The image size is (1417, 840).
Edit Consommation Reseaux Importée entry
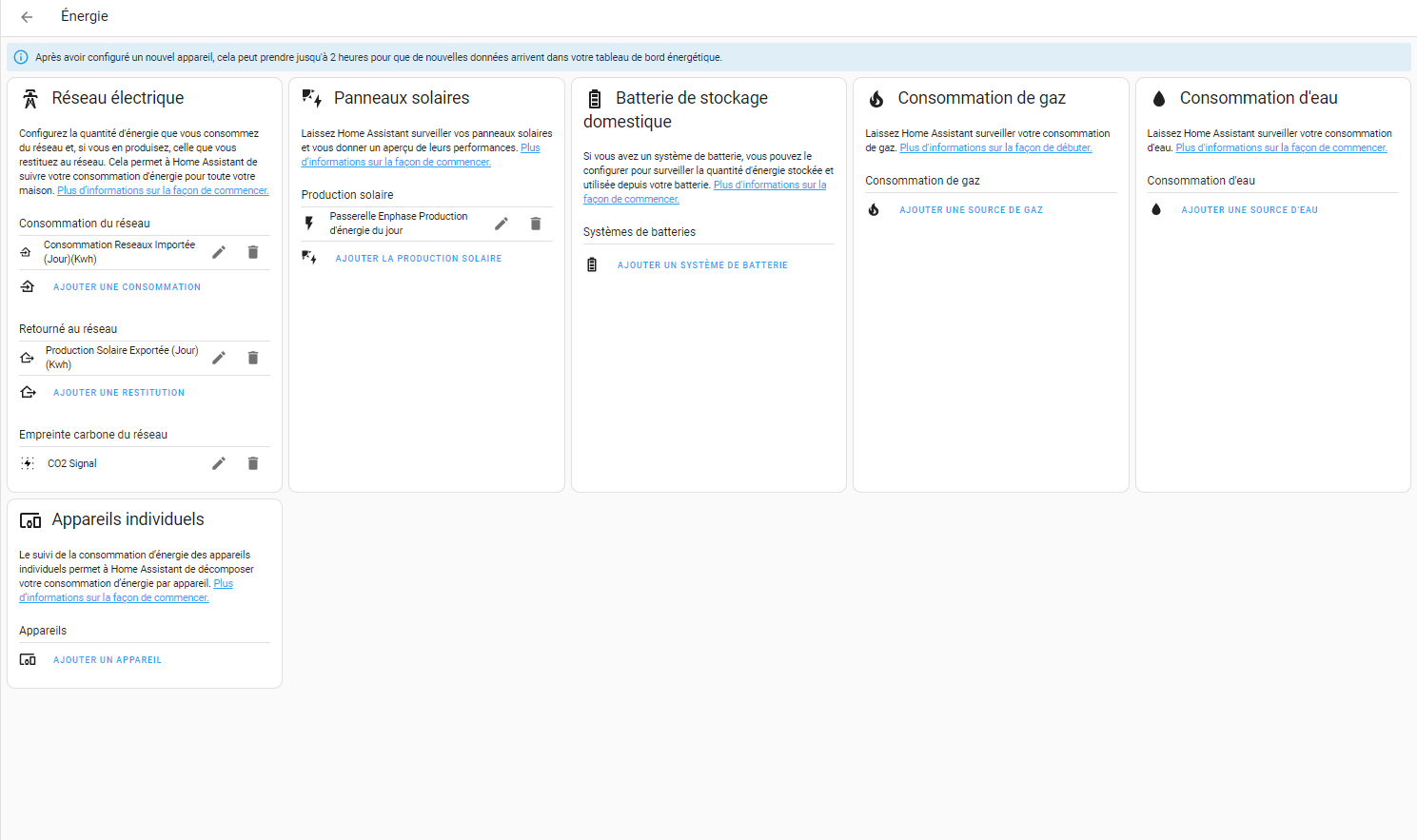pos(219,252)
